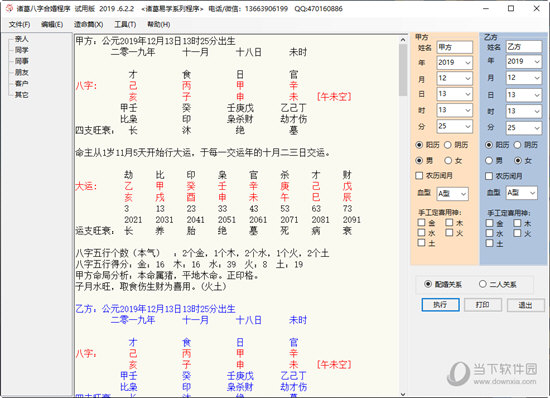Open the 帮助(H) menu
Viewport: 550px width, 398px height.
tap(159, 24)
